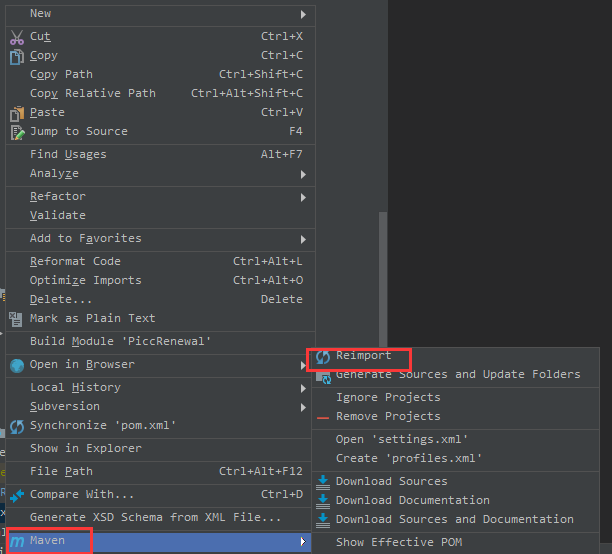
Task: Click the Paste clipboard icon
Action: 17,114
